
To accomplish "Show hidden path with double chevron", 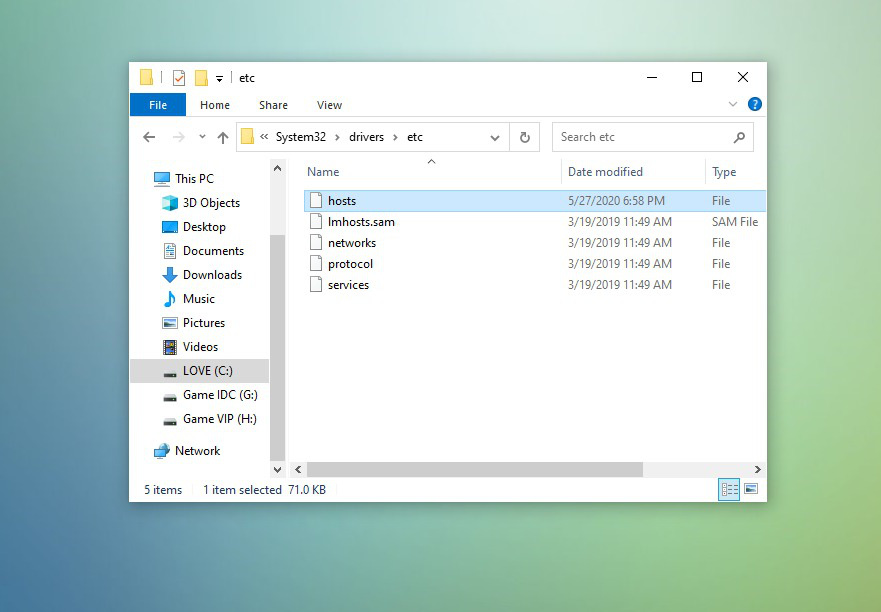I will pos(264,137).
